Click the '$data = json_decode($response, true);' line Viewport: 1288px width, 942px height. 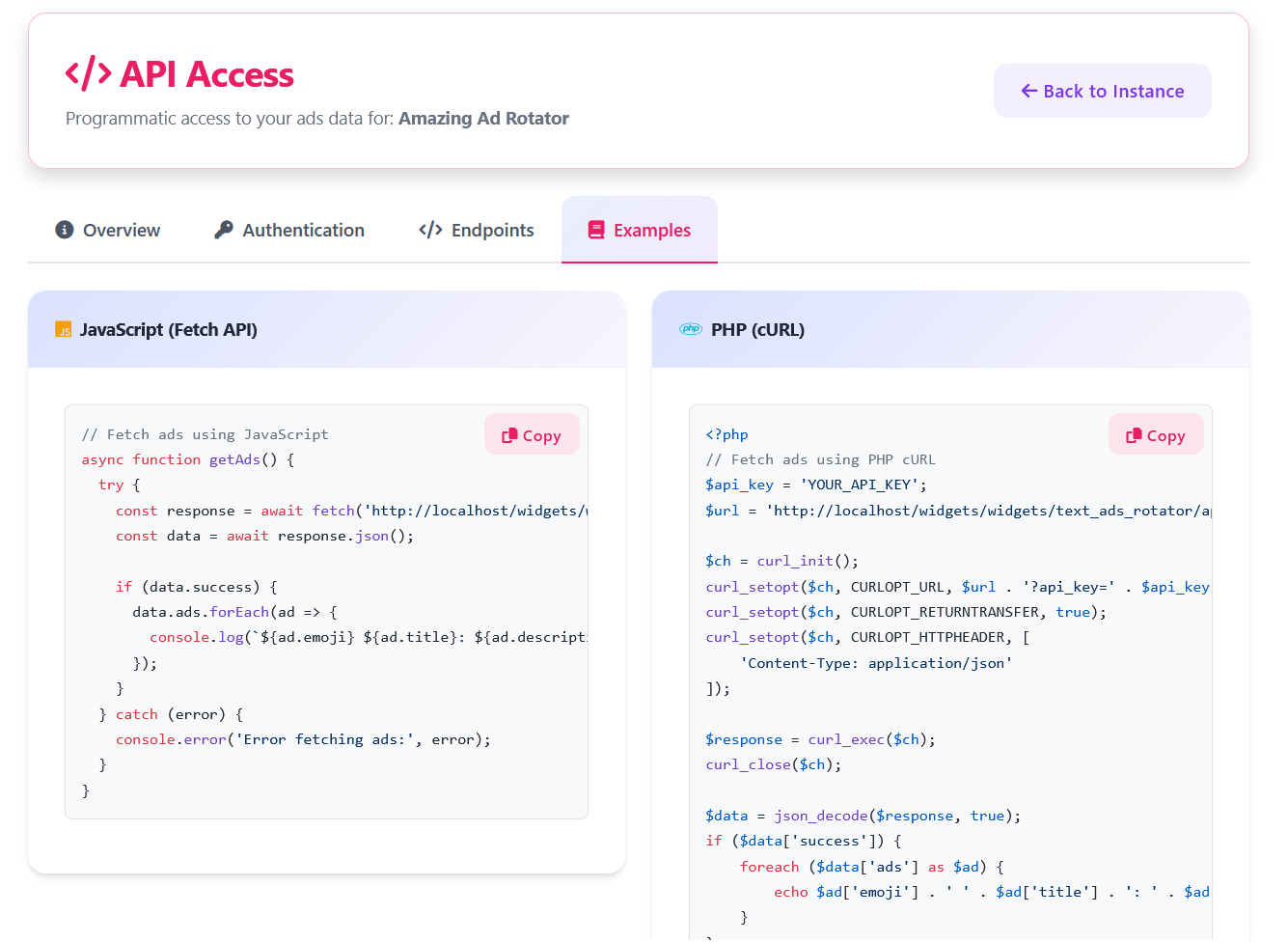pos(863,816)
